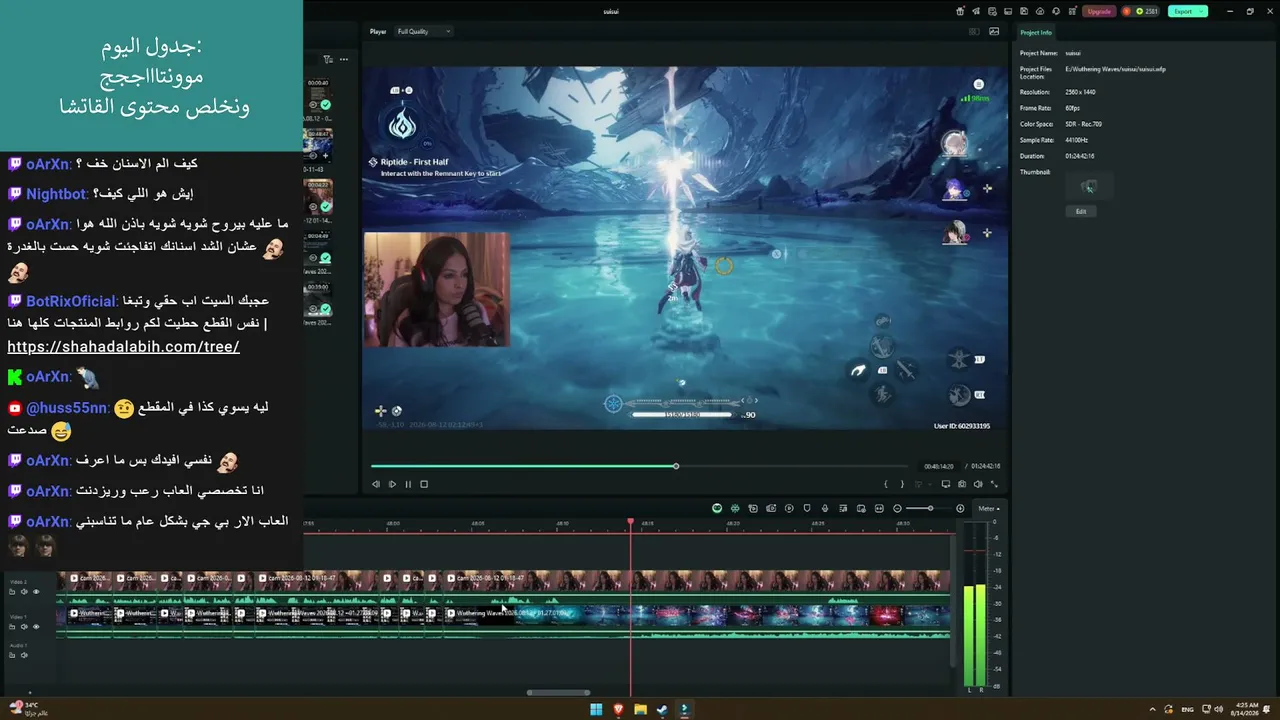Viewport: 1280px width, 720px height.
Task: Click the BotRixOficial username in chat
Action: pyautogui.click(x=71, y=301)
